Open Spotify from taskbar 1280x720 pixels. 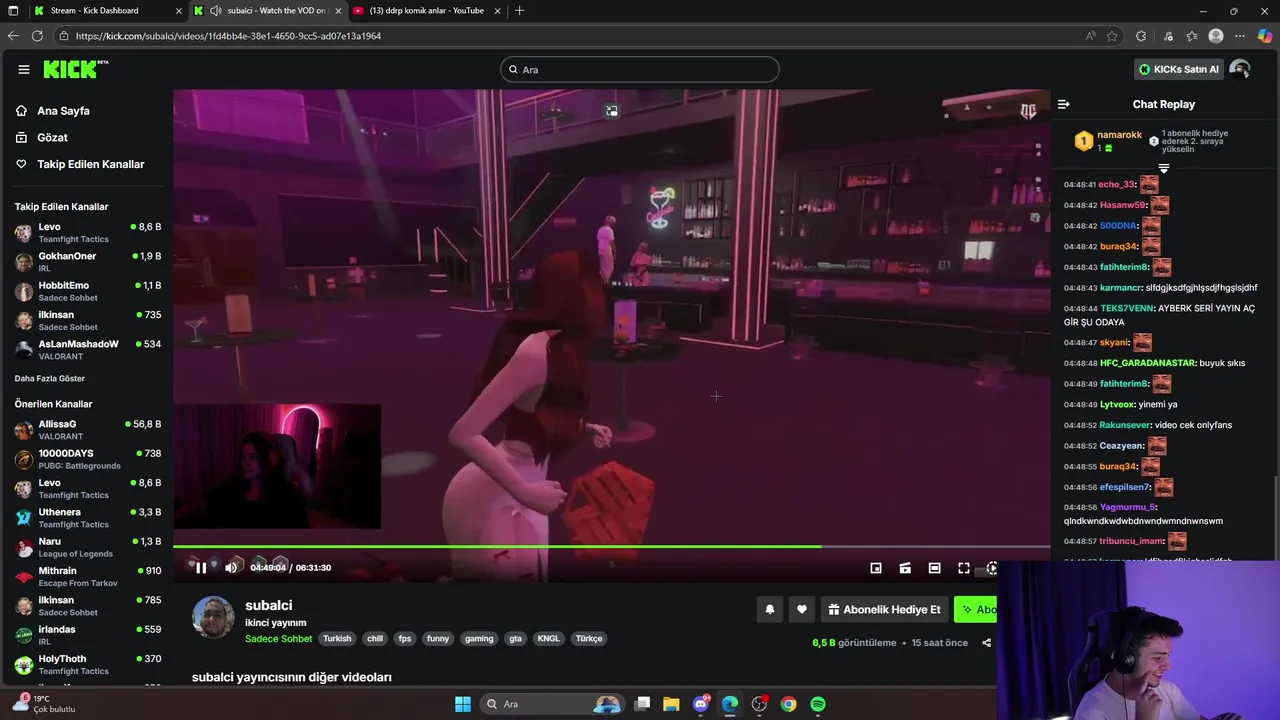point(818,704)
